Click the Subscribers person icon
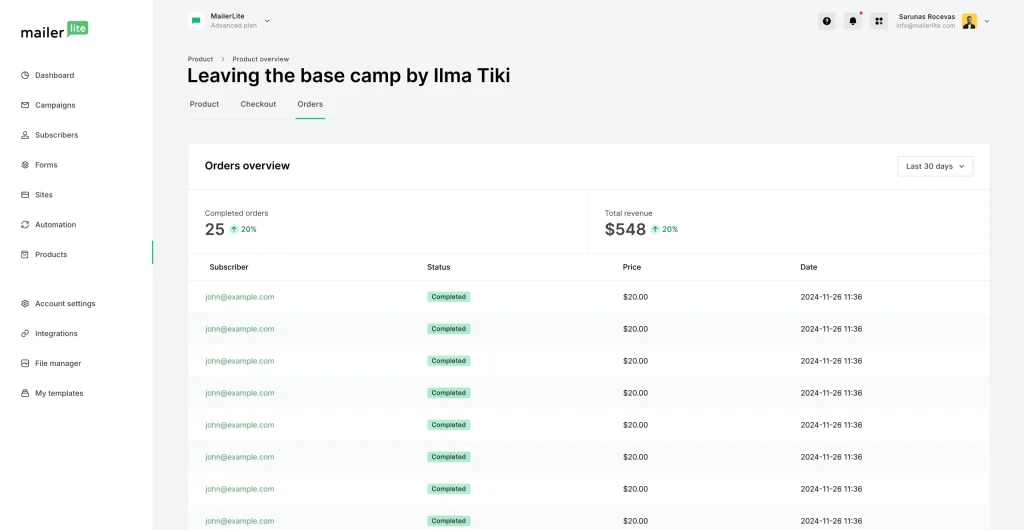The height and width of the screenshot is (530, 1024). tap(25, 135)
